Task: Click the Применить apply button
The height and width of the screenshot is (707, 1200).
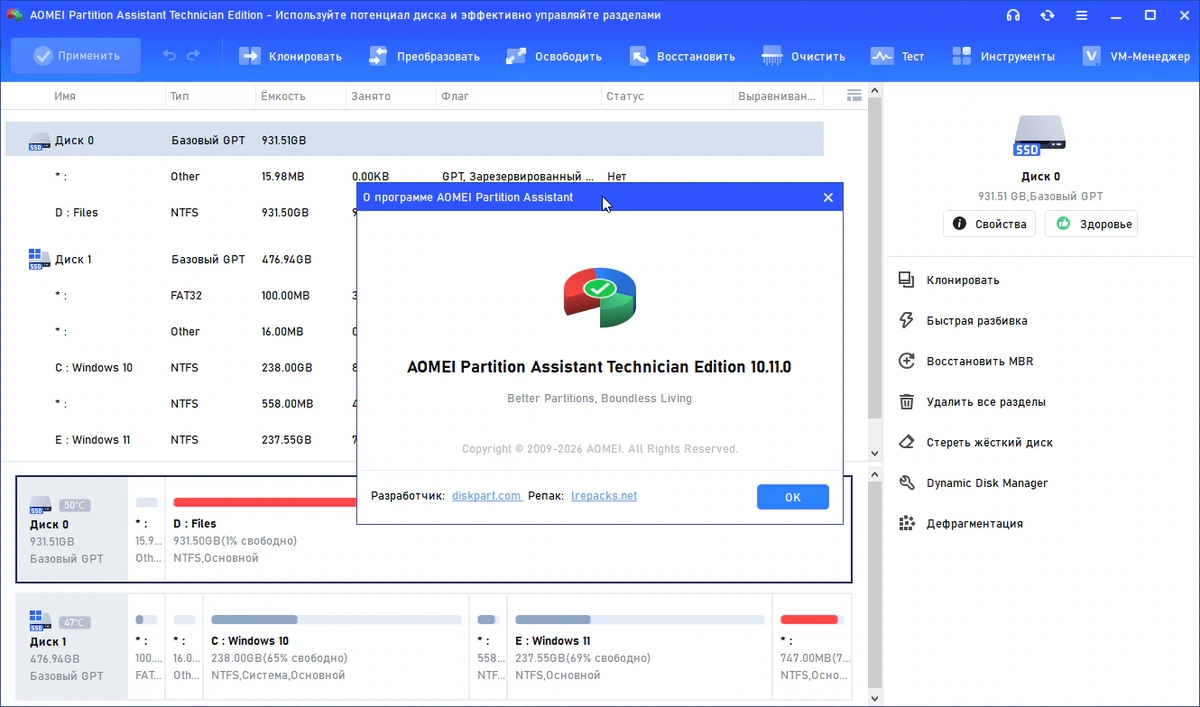Action: [76, 56]
